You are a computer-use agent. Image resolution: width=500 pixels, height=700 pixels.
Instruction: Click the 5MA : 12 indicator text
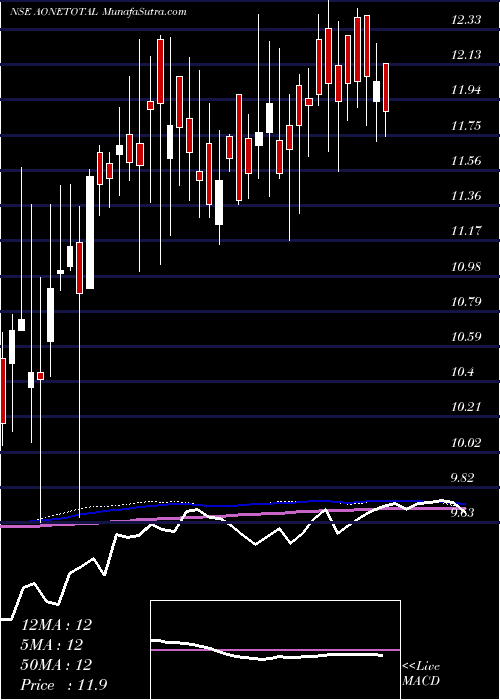pos(52,645)
